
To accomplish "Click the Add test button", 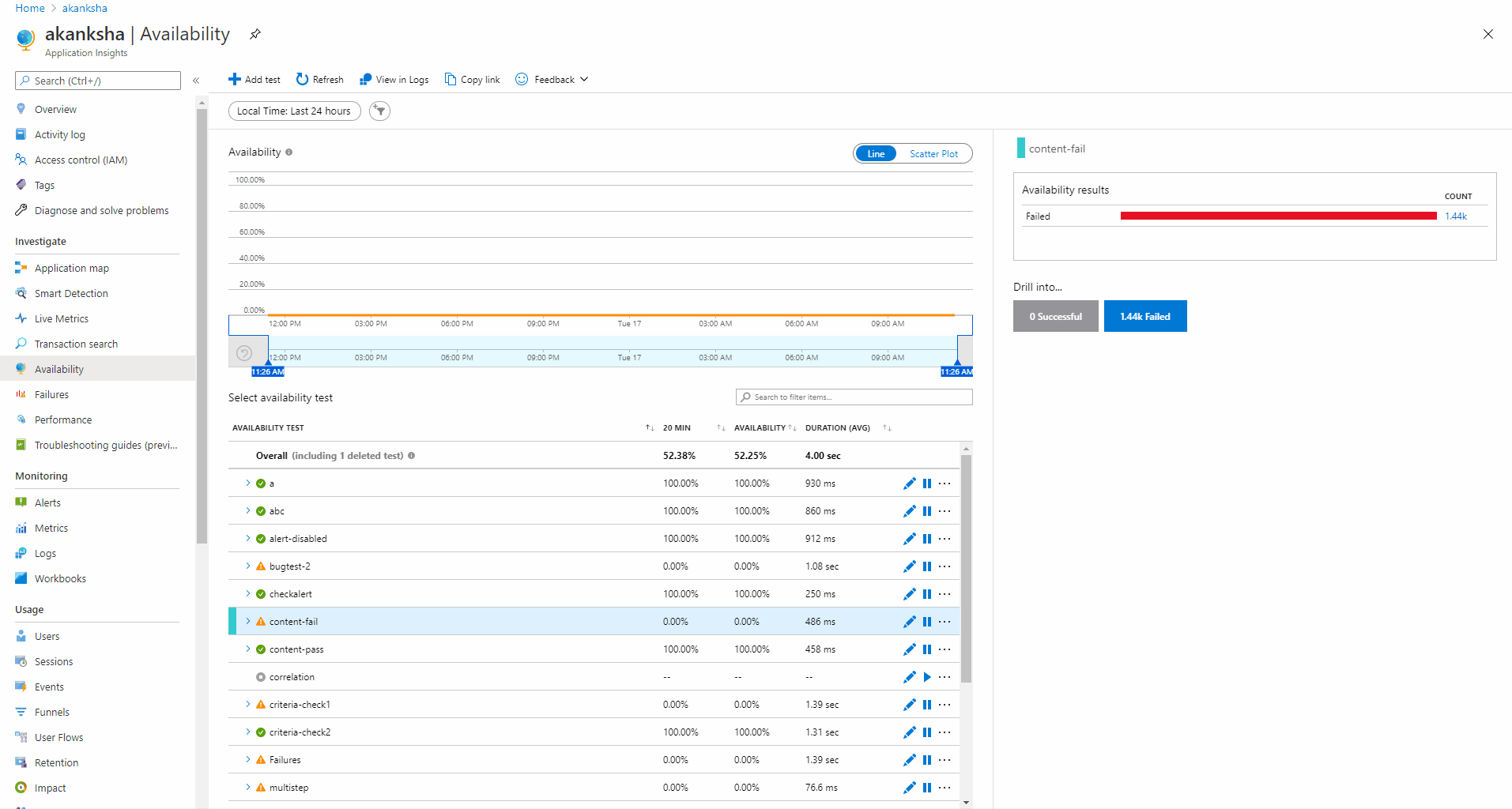I will pos(254,79).
